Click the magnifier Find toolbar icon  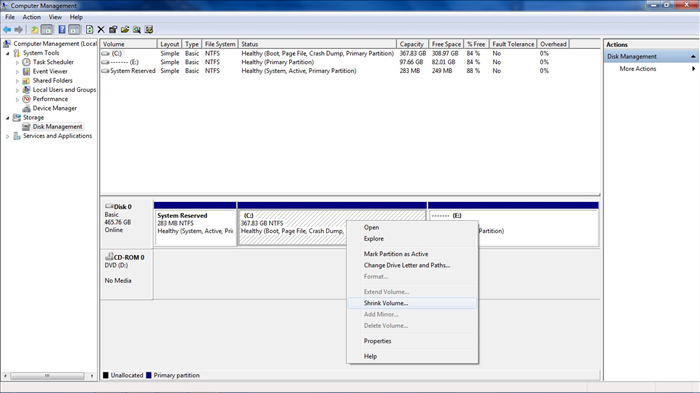(x=137, y=29)
